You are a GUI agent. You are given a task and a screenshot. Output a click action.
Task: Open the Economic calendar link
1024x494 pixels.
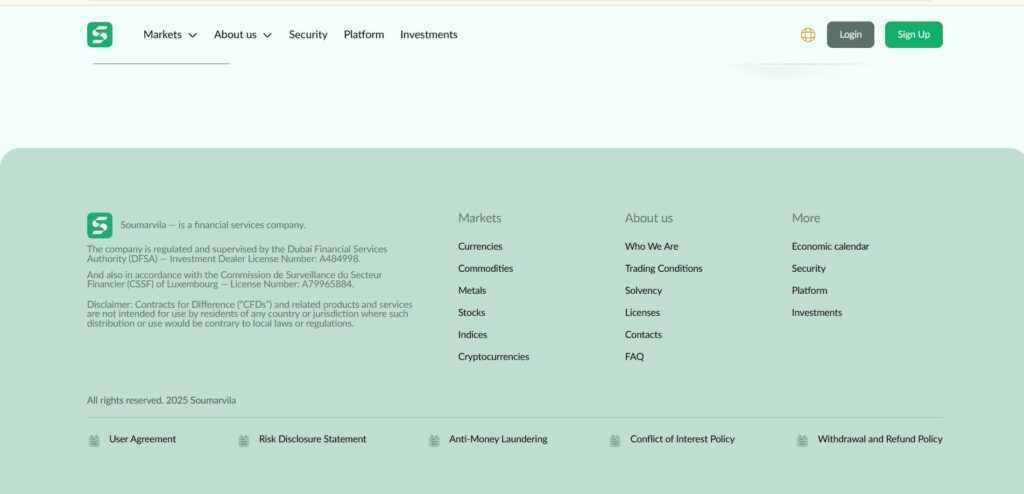pyautogui.click(x=830, y=247)
